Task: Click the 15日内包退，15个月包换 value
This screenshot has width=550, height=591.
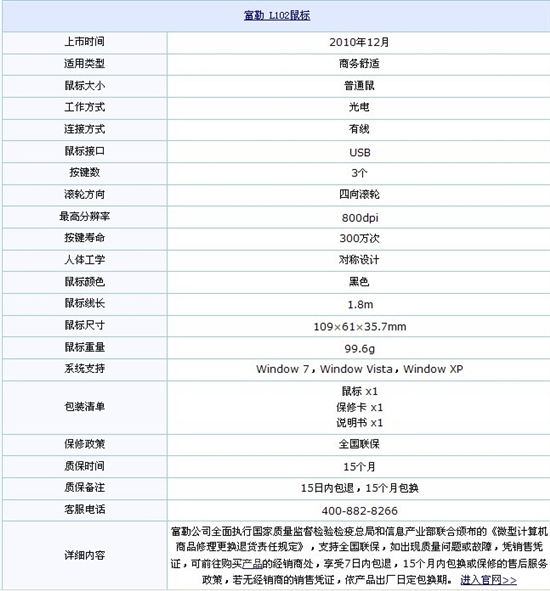Action: (x=360, y=488)
